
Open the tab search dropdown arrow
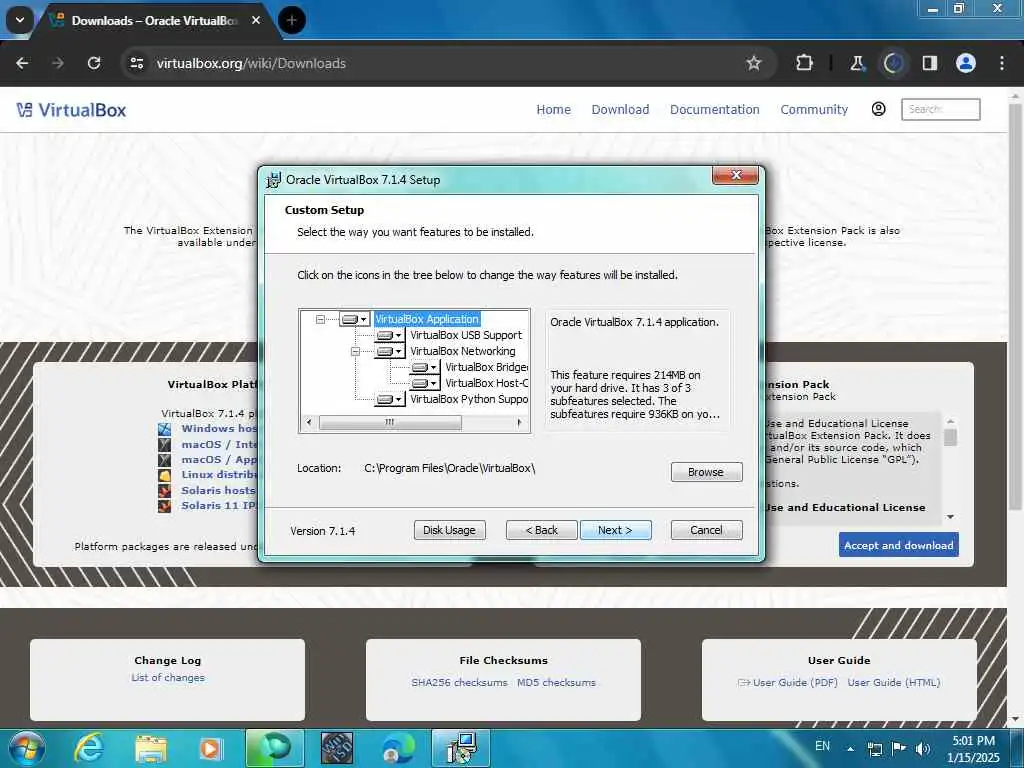(x=20, y=20)
